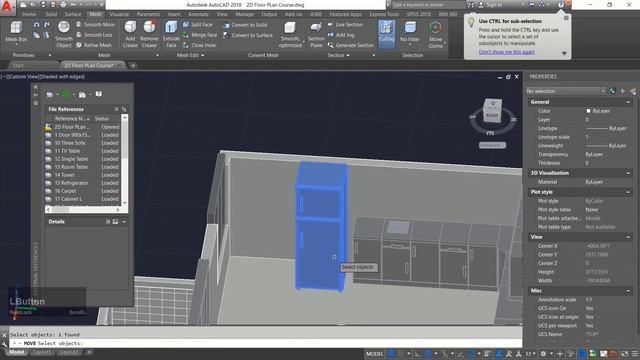Switch to the Layout1 tab
This screenshot has height=360, width=640.
pos(41,352)
